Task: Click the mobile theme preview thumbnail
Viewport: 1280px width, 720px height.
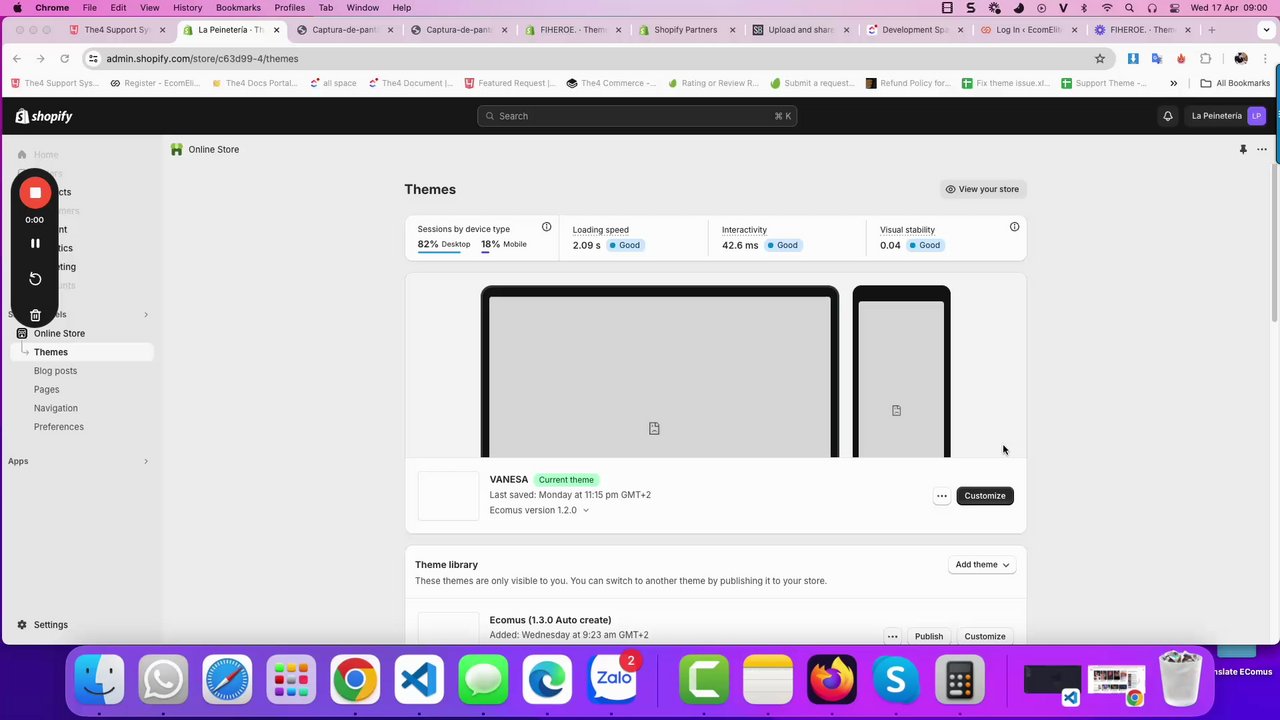Action: point(901,372)
